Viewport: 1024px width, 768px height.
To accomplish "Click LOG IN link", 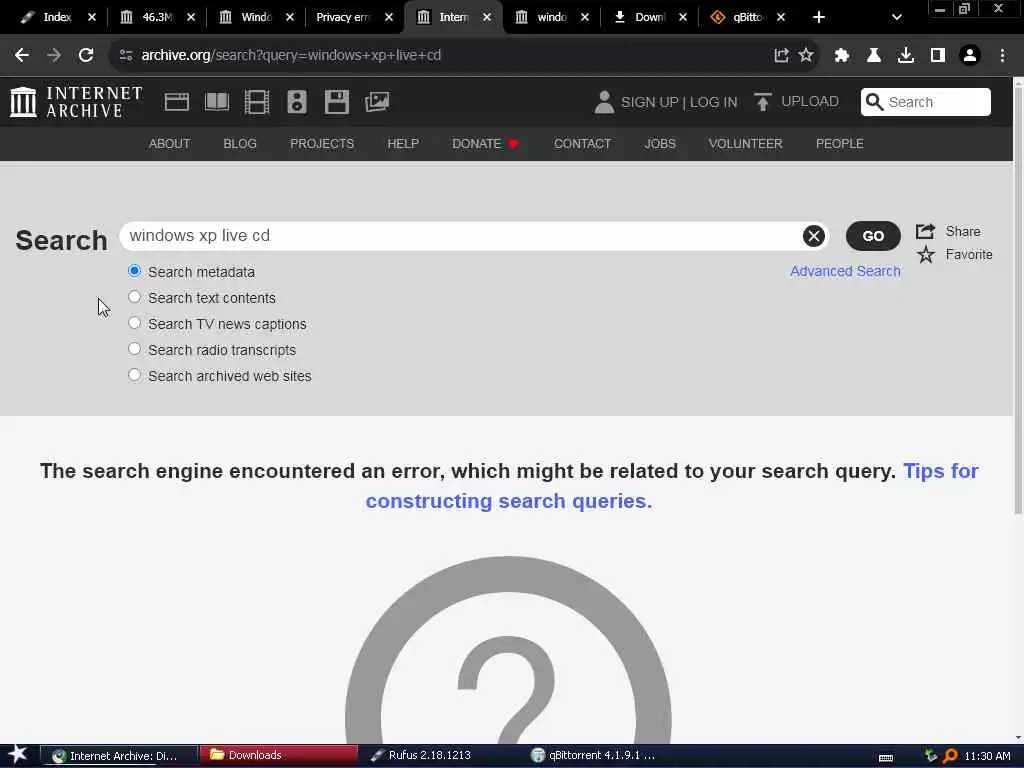I will (714, 103).
